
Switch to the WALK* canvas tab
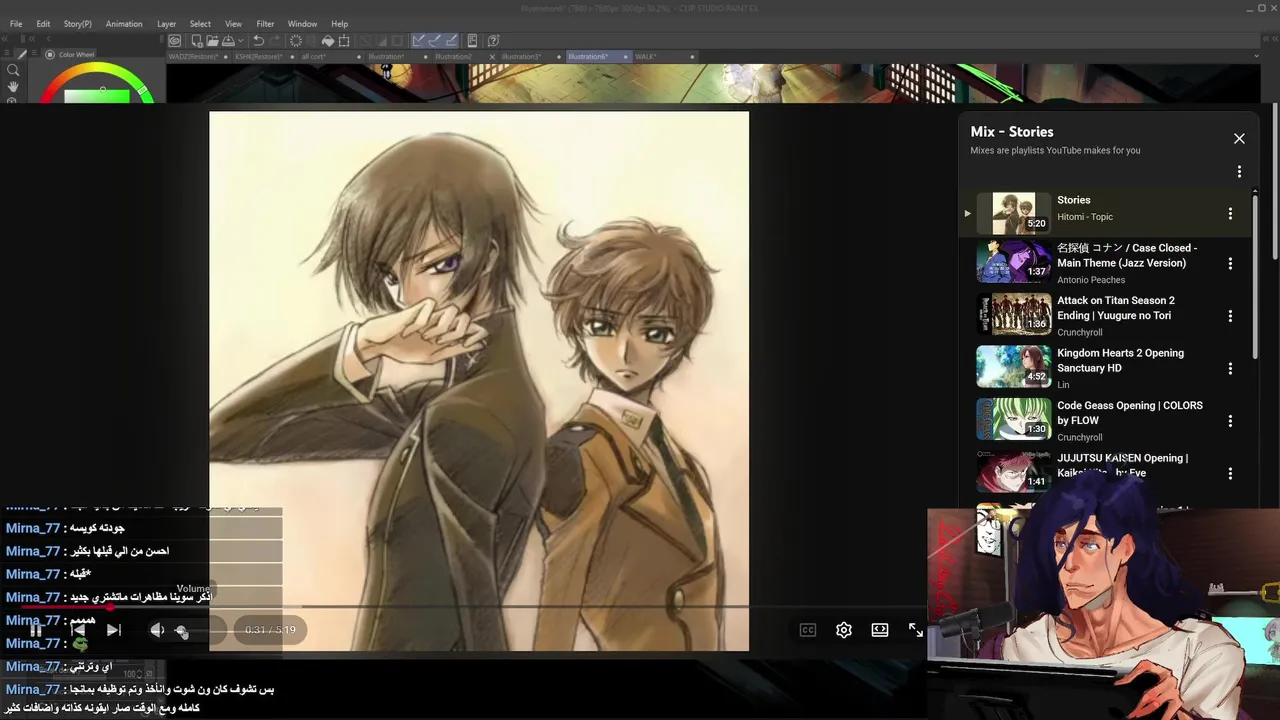click(645, 57)
